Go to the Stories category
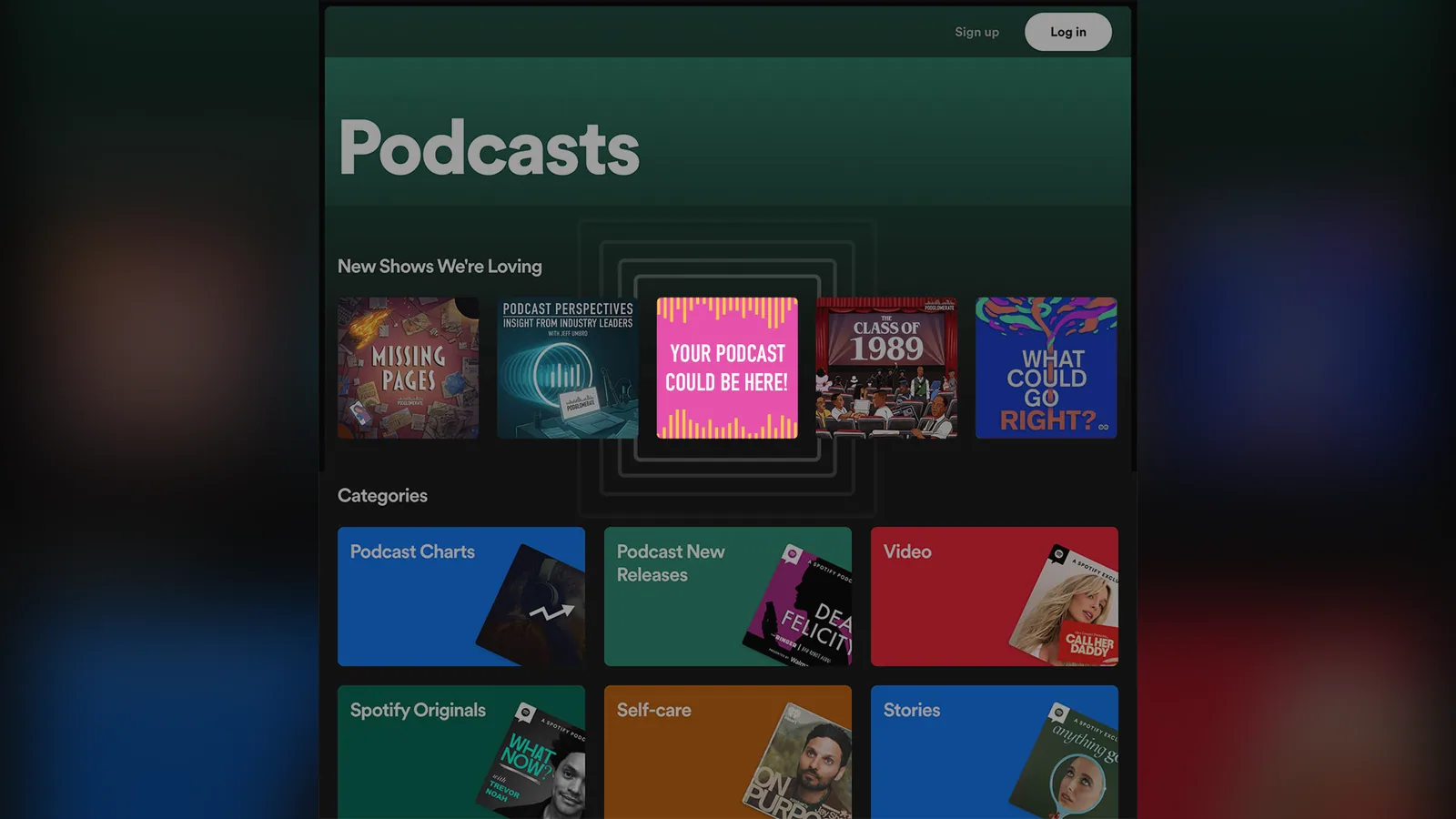Image resolution: width=1456 pixels, height=819 pixels. (995, 752)
